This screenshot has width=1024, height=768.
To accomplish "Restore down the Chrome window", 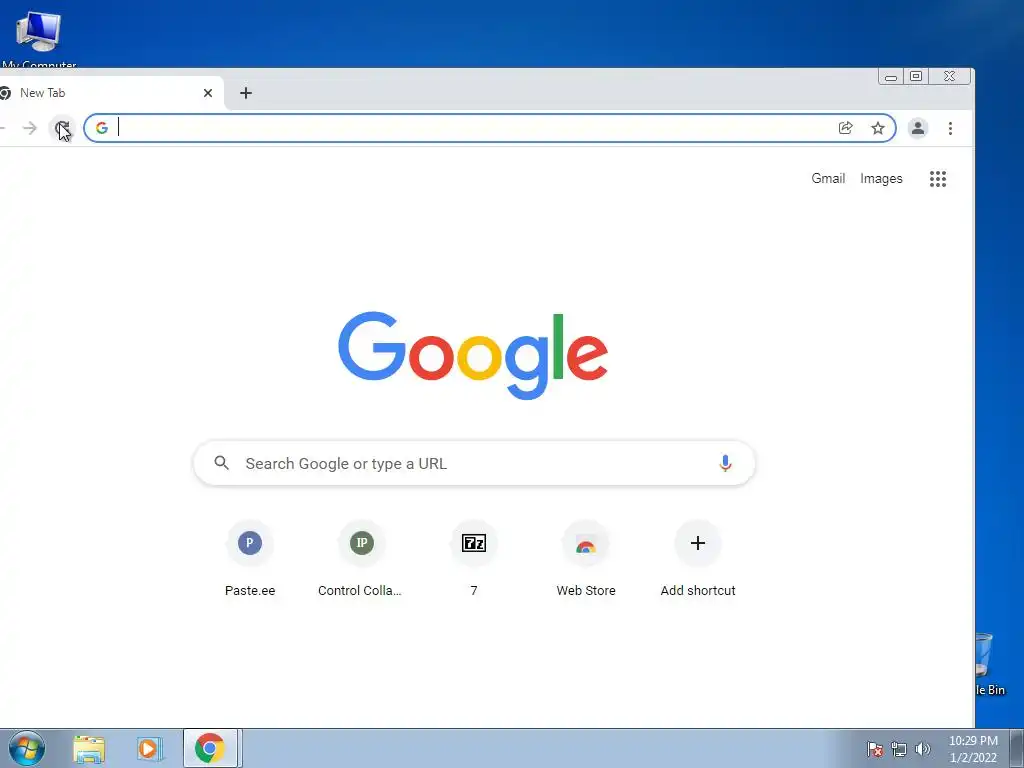I will click(x=916, y=76).
